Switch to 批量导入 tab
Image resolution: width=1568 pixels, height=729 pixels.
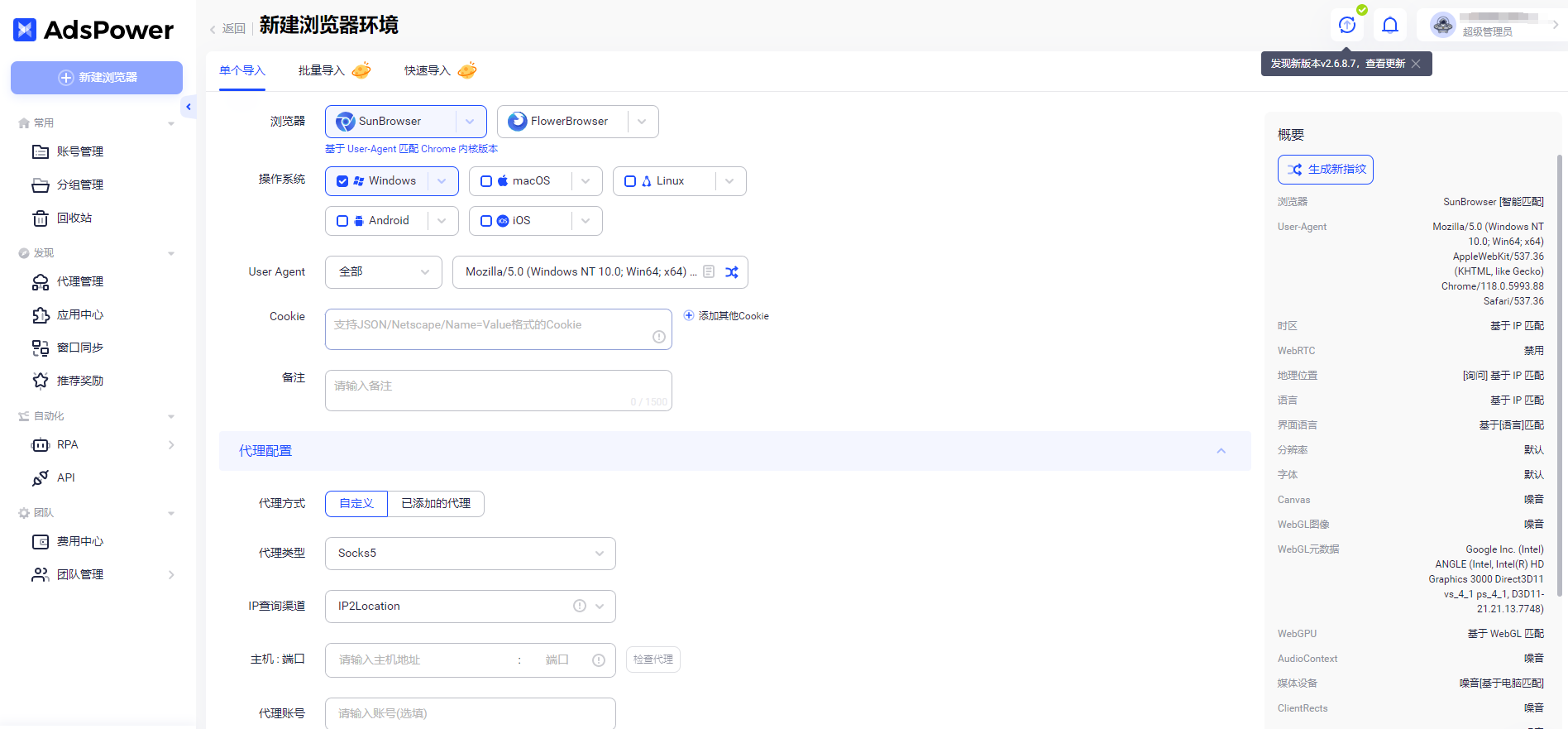(322, 71)
